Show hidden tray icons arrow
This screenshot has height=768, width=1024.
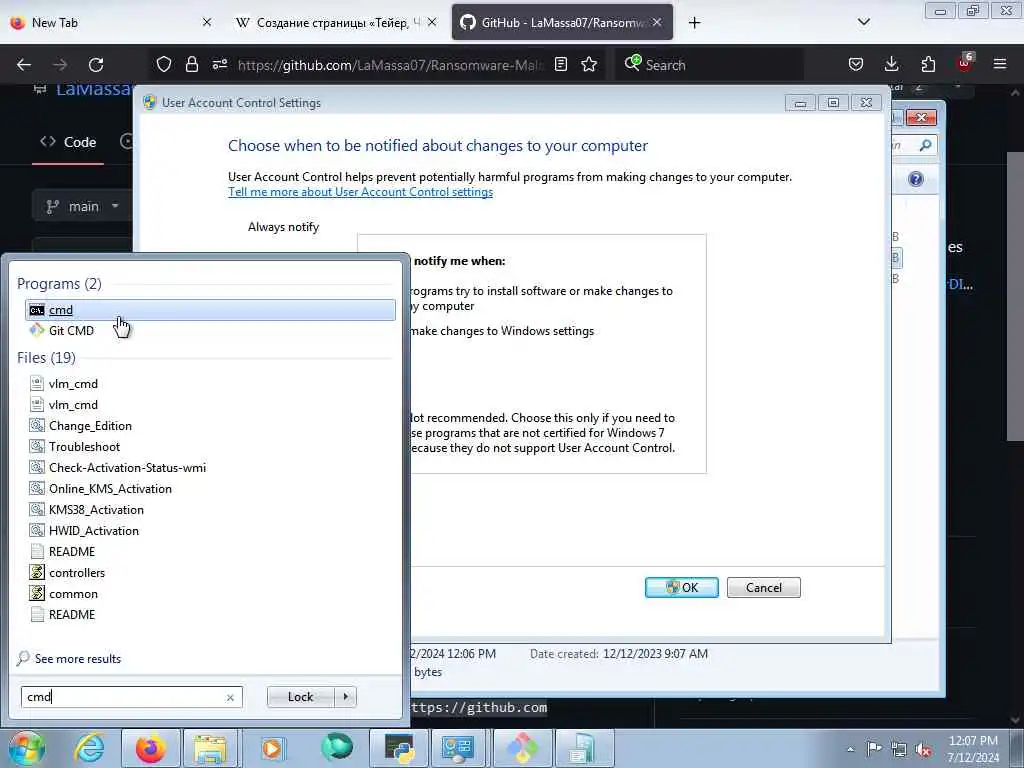click(x=850, y=750)
